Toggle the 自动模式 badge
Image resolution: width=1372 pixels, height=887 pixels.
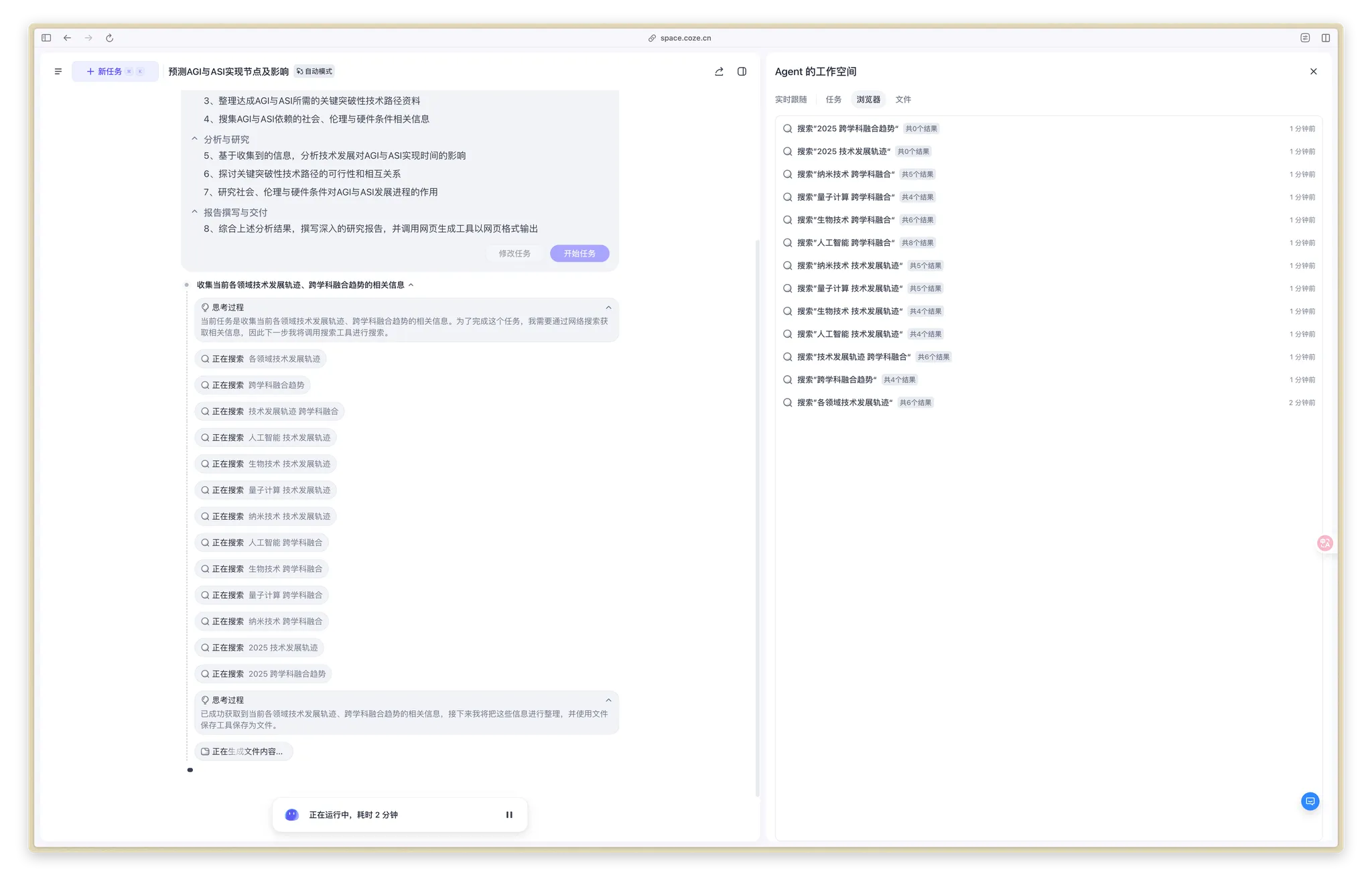point(314,72)
